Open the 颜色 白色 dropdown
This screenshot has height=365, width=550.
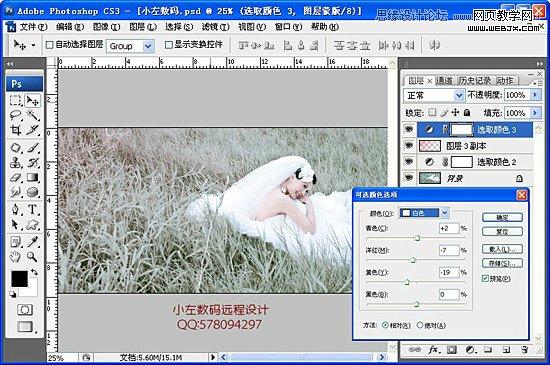pos(444,213)
